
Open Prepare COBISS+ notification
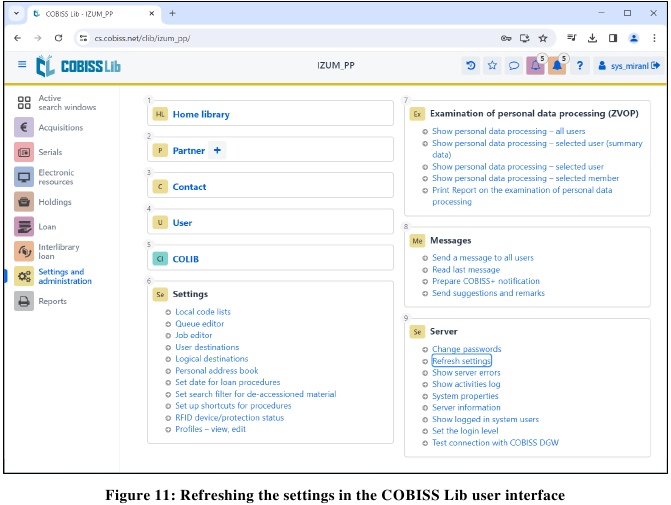(x=486, y=281)
